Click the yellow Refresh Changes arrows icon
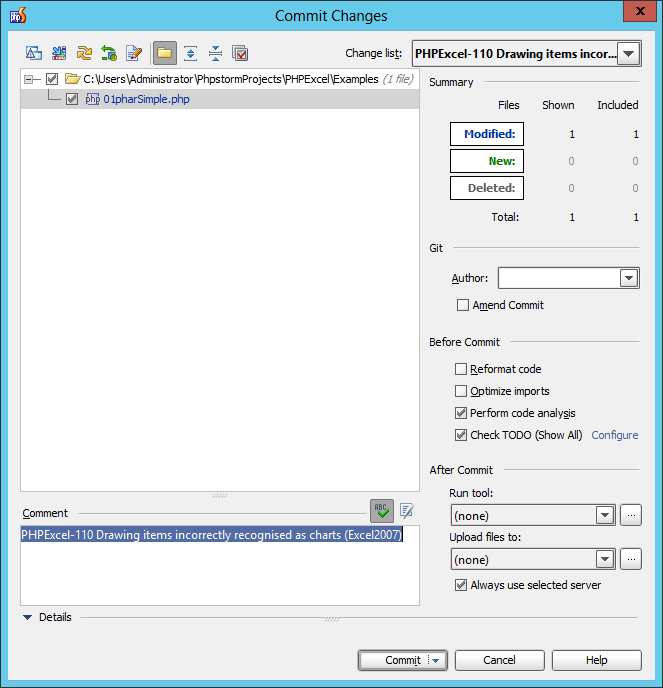This screenshot has width=663, height=688. coord(84,54)
